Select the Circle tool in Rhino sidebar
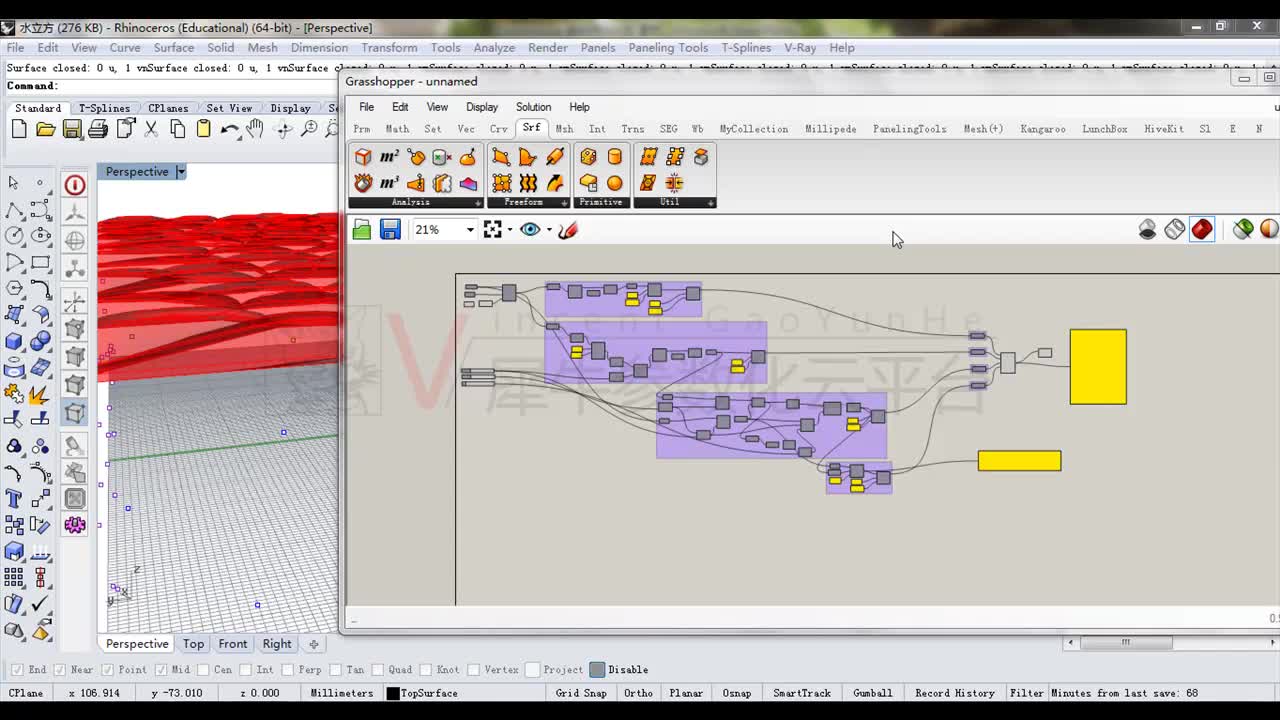The width and height of the screenshot is (1280, 720). tap(14, 236)
